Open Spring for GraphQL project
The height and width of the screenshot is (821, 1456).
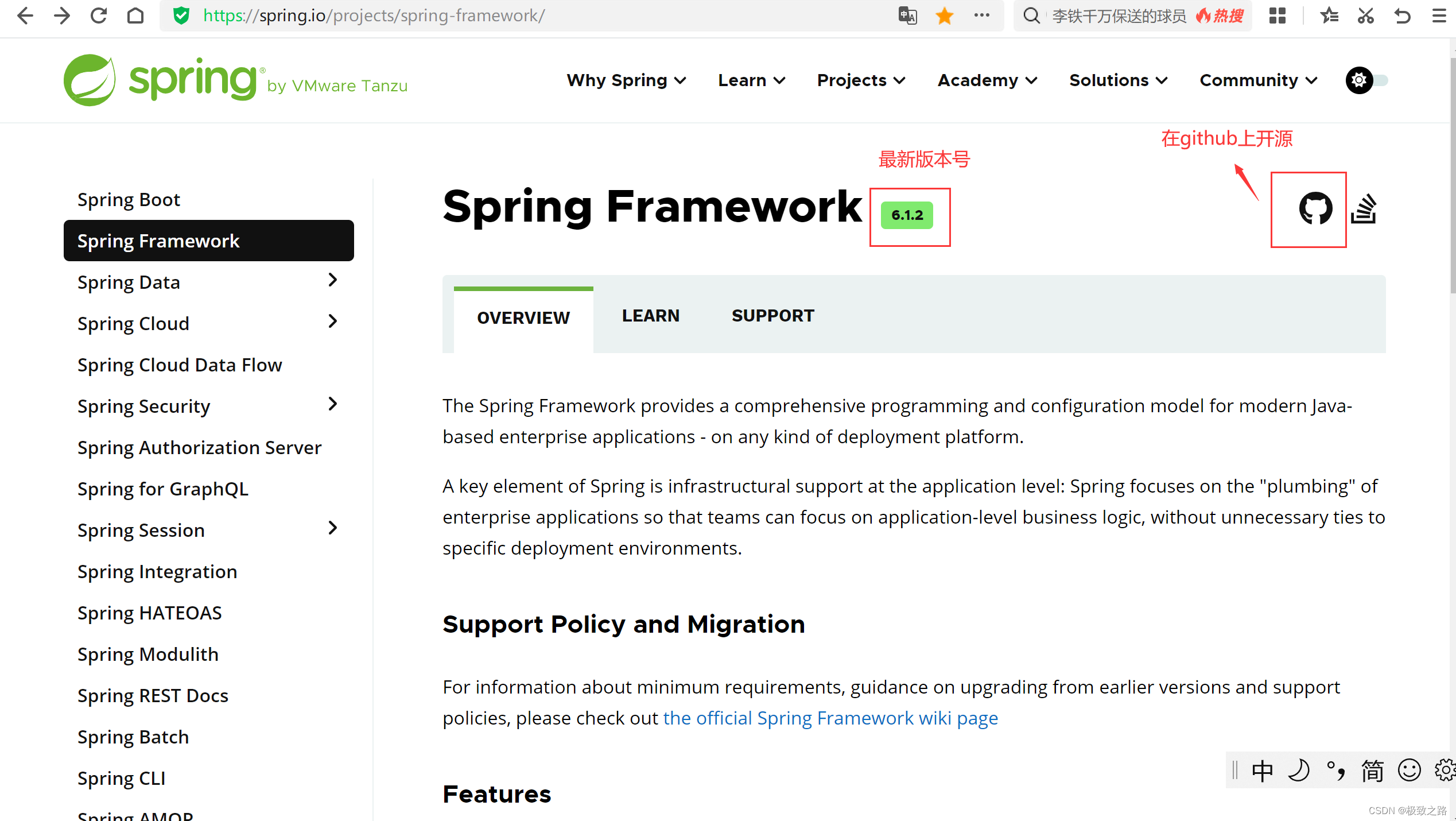tap(163, 489)
